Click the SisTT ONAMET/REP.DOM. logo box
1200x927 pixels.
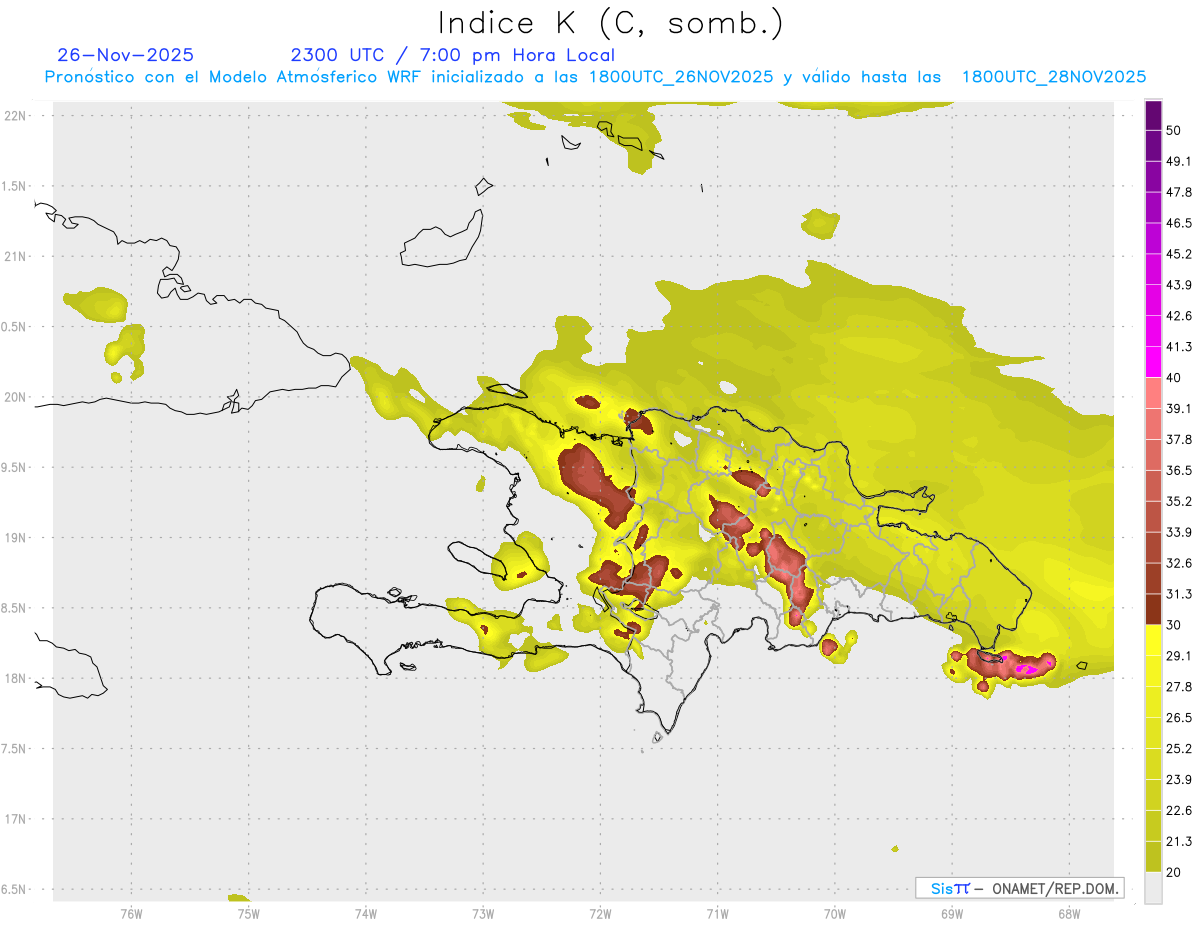point(1019,888)
